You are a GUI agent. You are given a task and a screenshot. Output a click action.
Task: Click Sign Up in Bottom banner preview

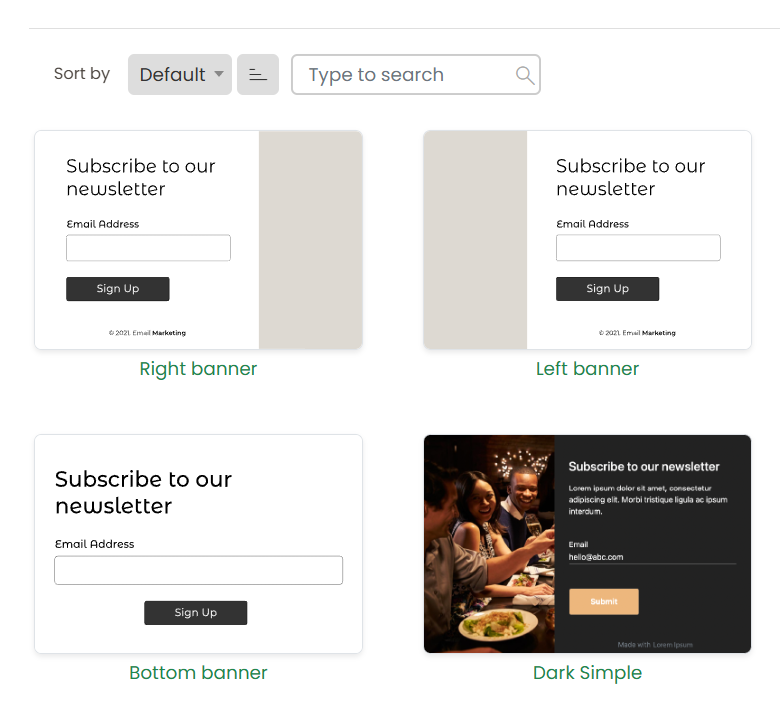point(195,613)
